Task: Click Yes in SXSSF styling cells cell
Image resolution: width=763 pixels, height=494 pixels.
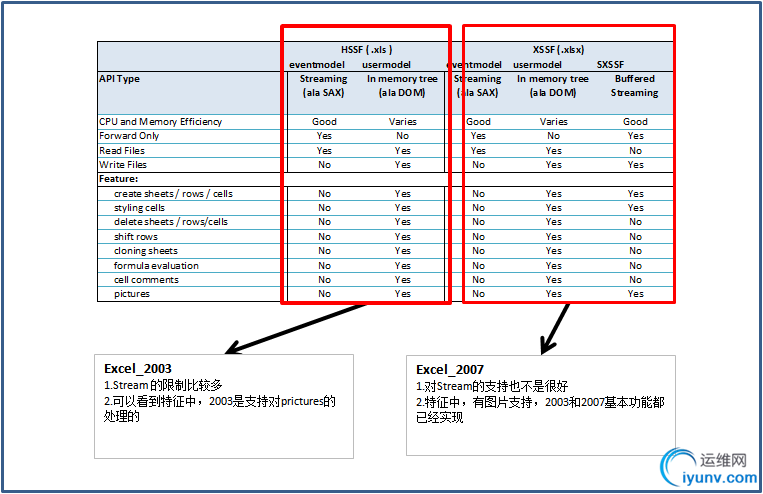Action: pos(636,208)
